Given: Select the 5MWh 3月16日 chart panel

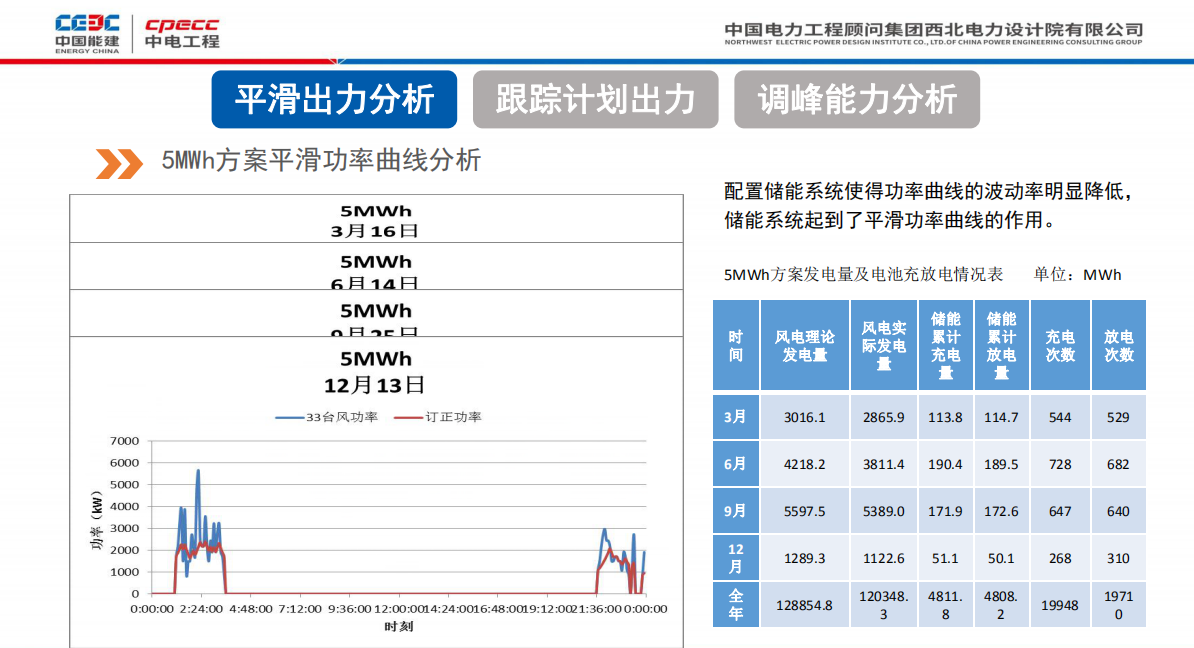Looking at the screenshot, I should (375, 220).
